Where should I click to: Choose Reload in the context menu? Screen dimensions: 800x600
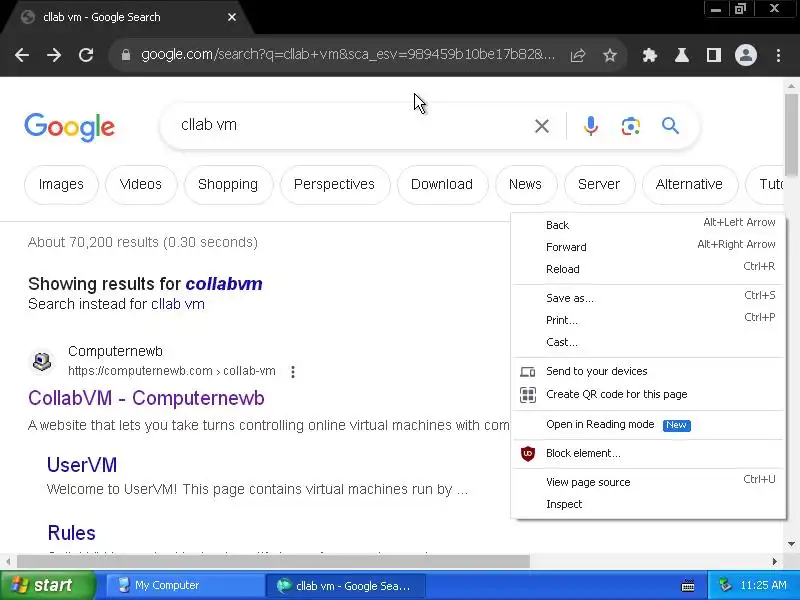point(648,269)
